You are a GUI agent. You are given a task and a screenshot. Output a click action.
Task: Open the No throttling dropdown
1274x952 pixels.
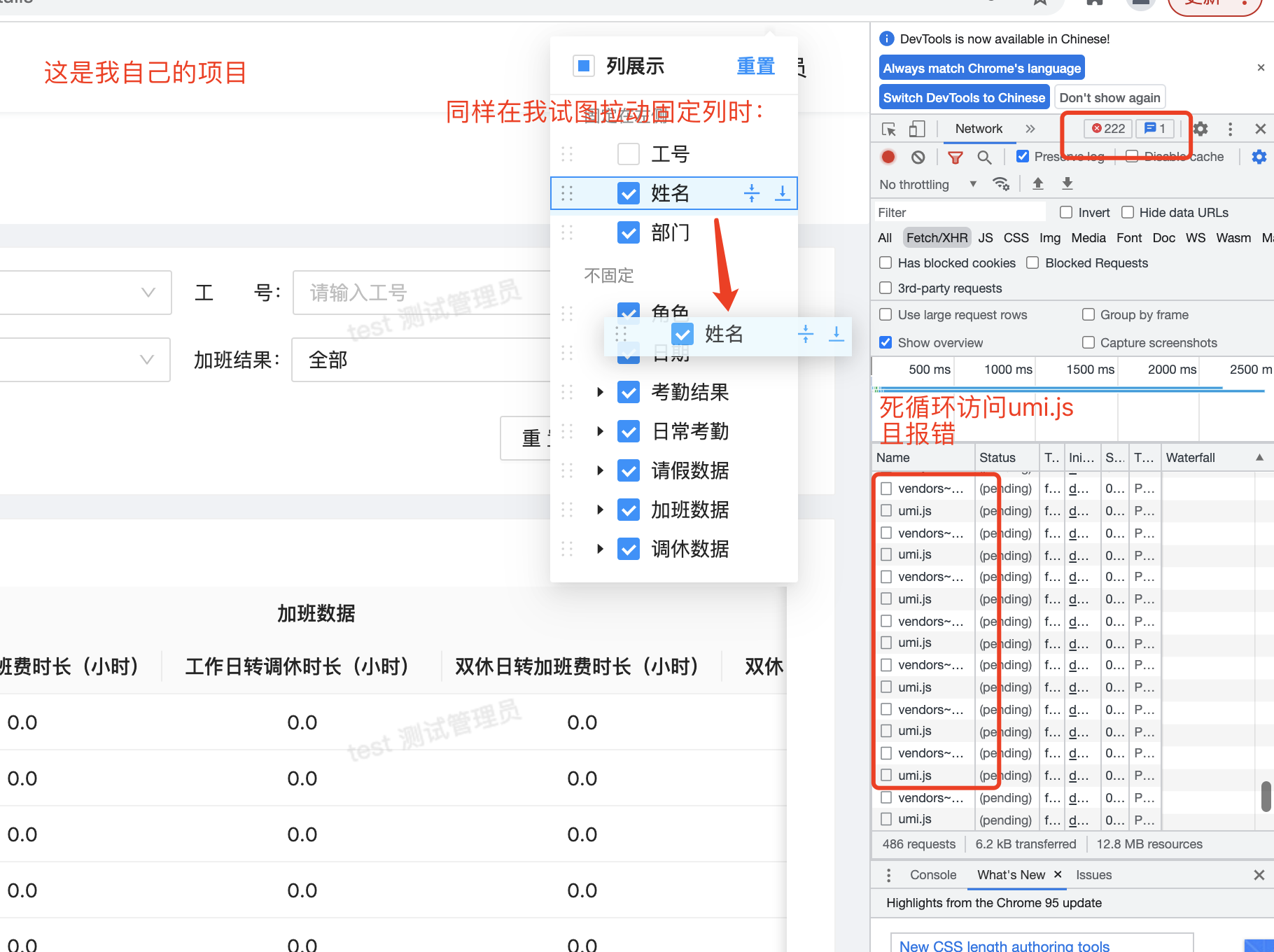[x=926, y=184]
